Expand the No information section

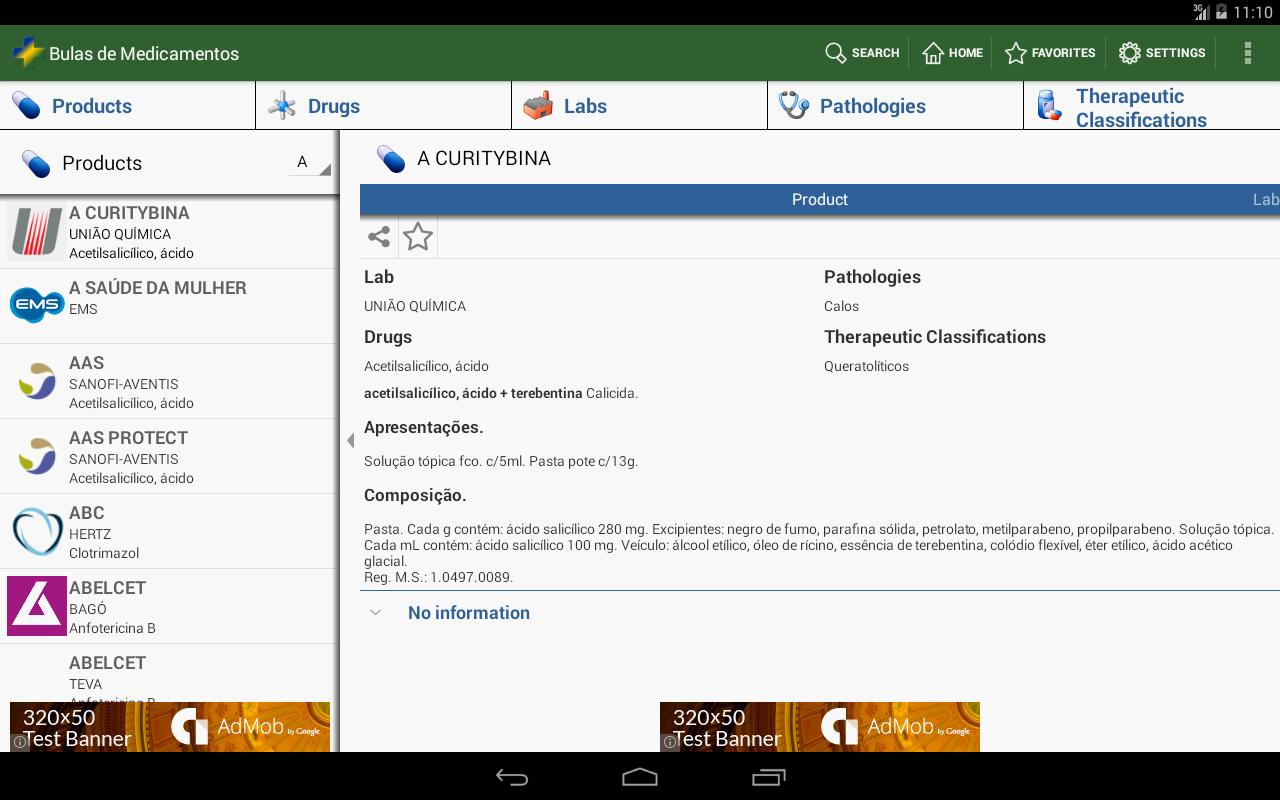coord(820,613)
